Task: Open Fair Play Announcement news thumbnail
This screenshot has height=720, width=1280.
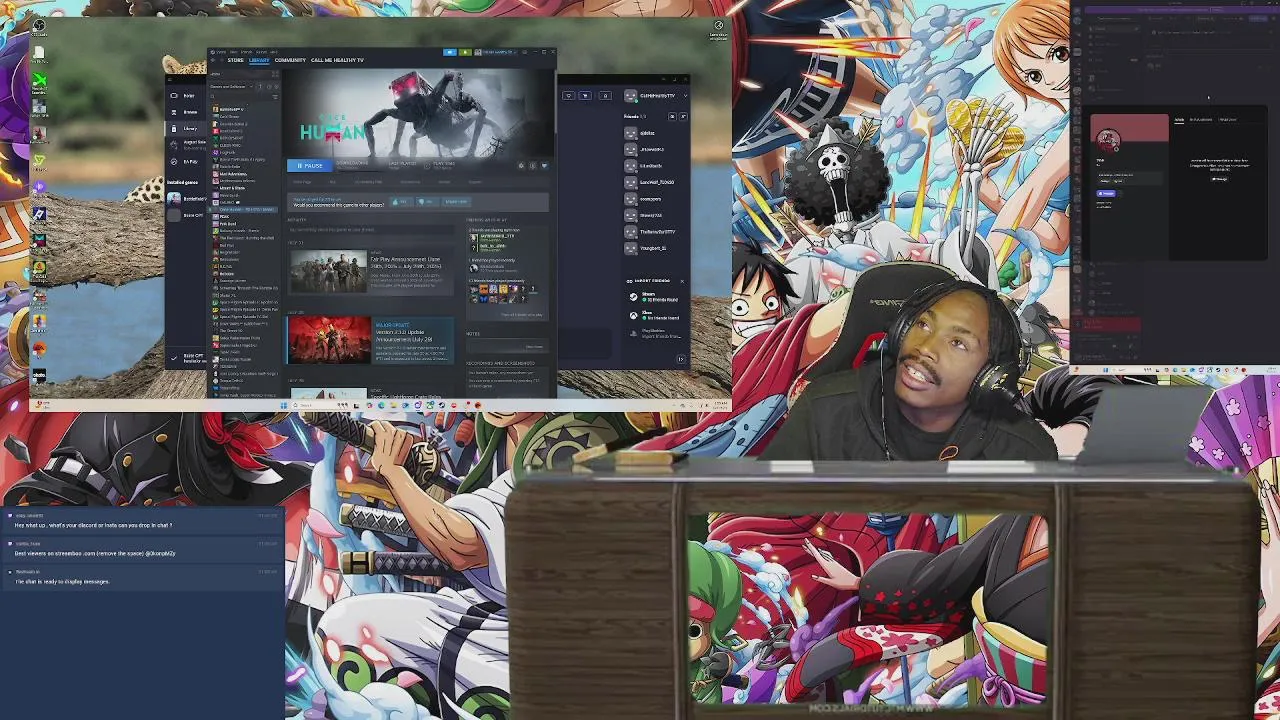Action: click(329, 271)
